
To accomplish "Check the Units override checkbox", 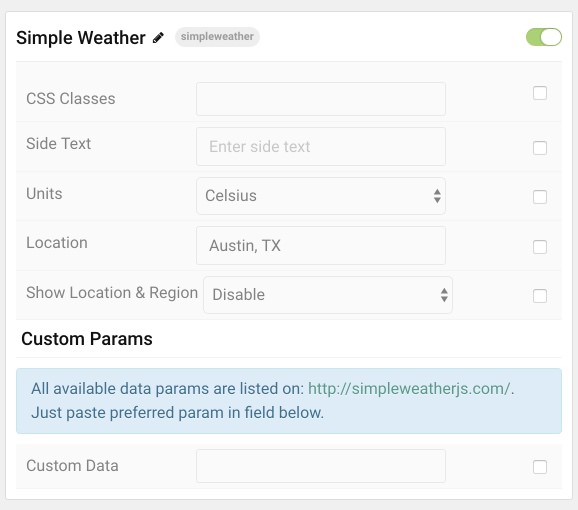I will click(540, 197).
